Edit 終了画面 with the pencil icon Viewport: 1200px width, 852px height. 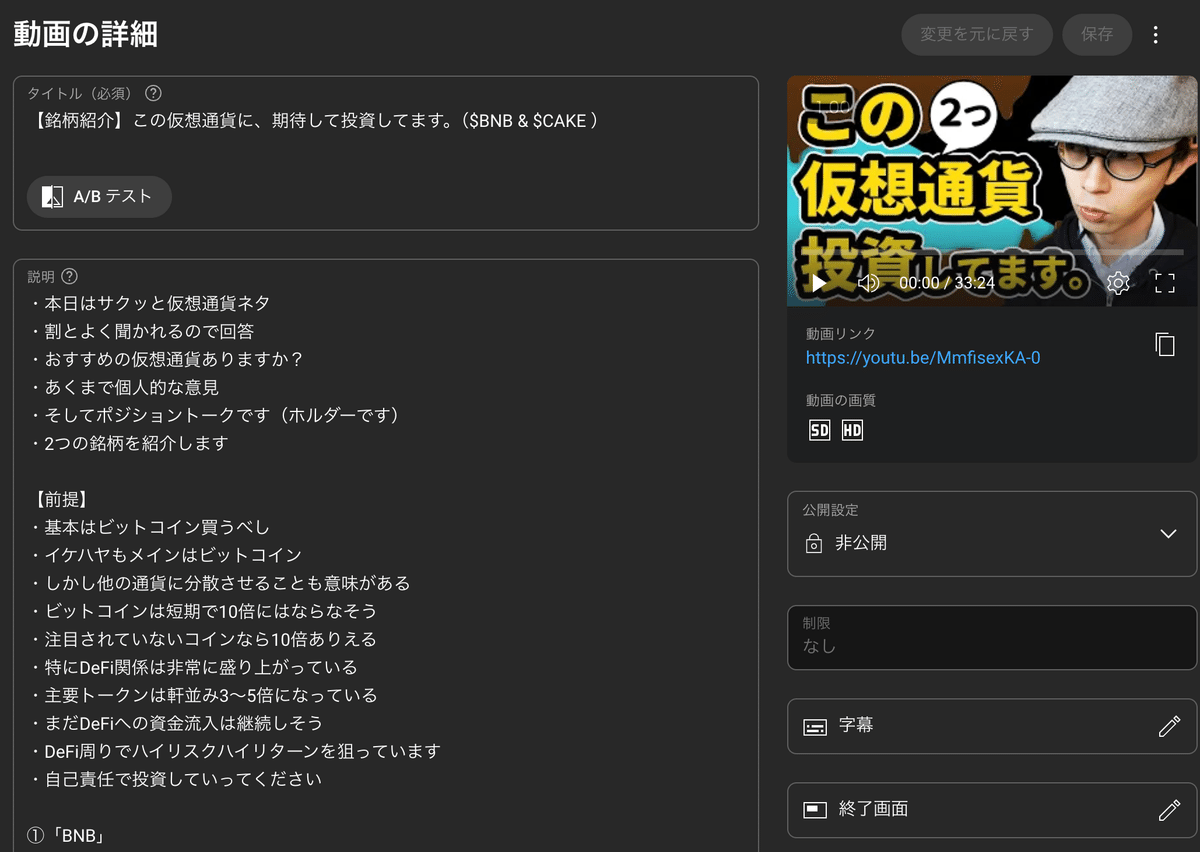point(1168,810)
